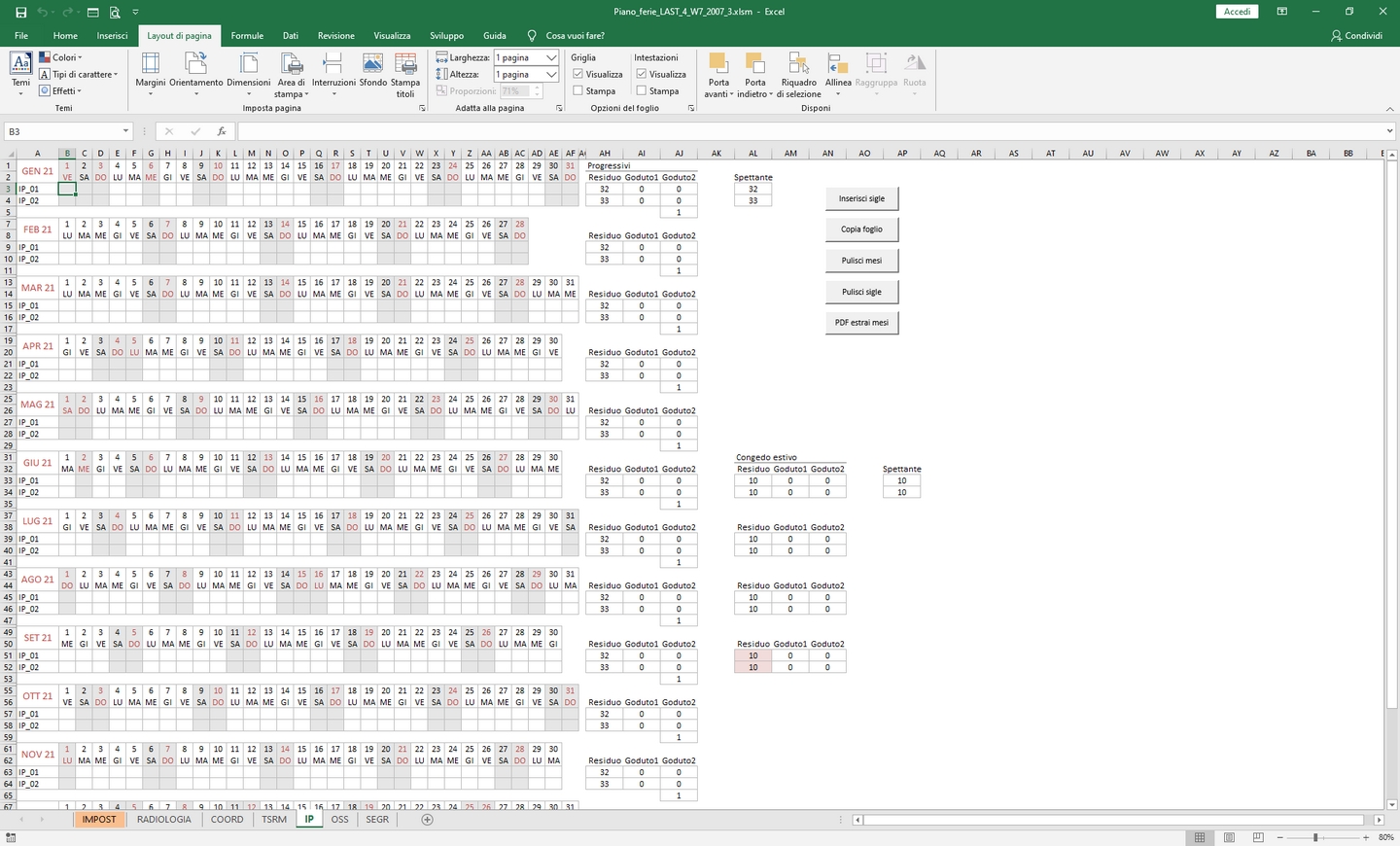Click Cosa vuoi fare search box

pos(575,35)
